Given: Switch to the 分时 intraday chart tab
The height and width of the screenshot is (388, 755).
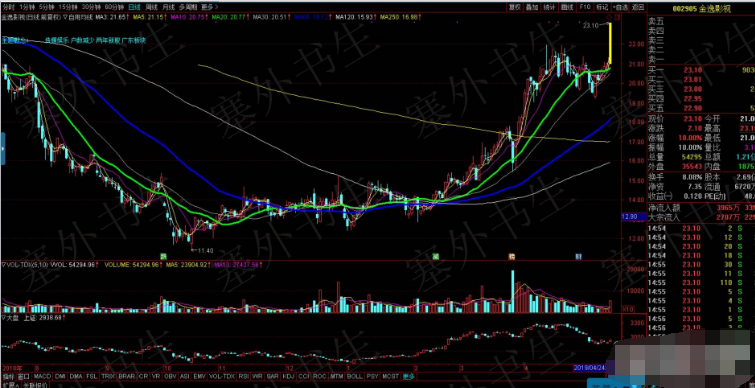Looking at the screenshot, I should [x=8, y=7].
